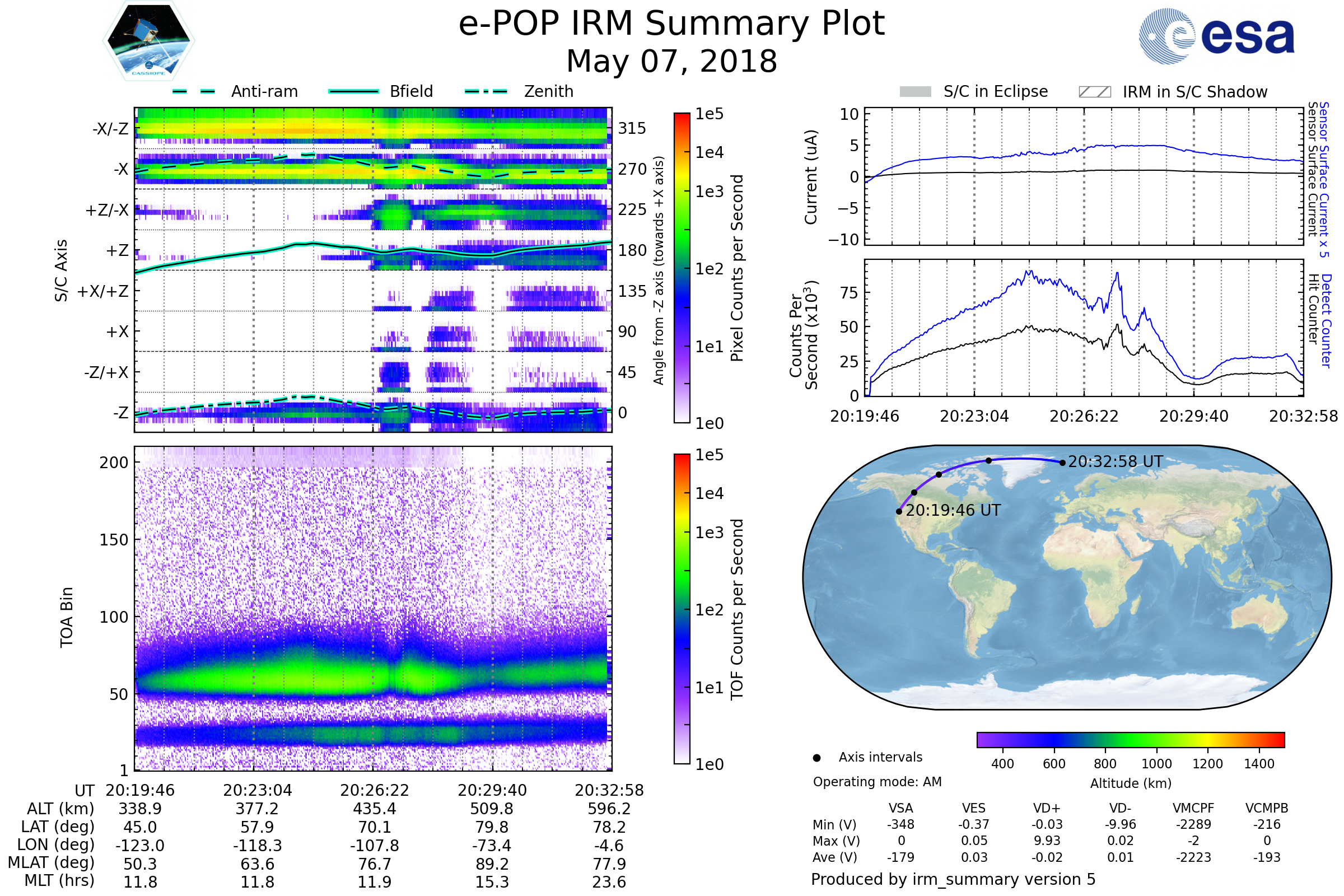Click the Detect Counter blue axis label

[x=1327, y=320]
